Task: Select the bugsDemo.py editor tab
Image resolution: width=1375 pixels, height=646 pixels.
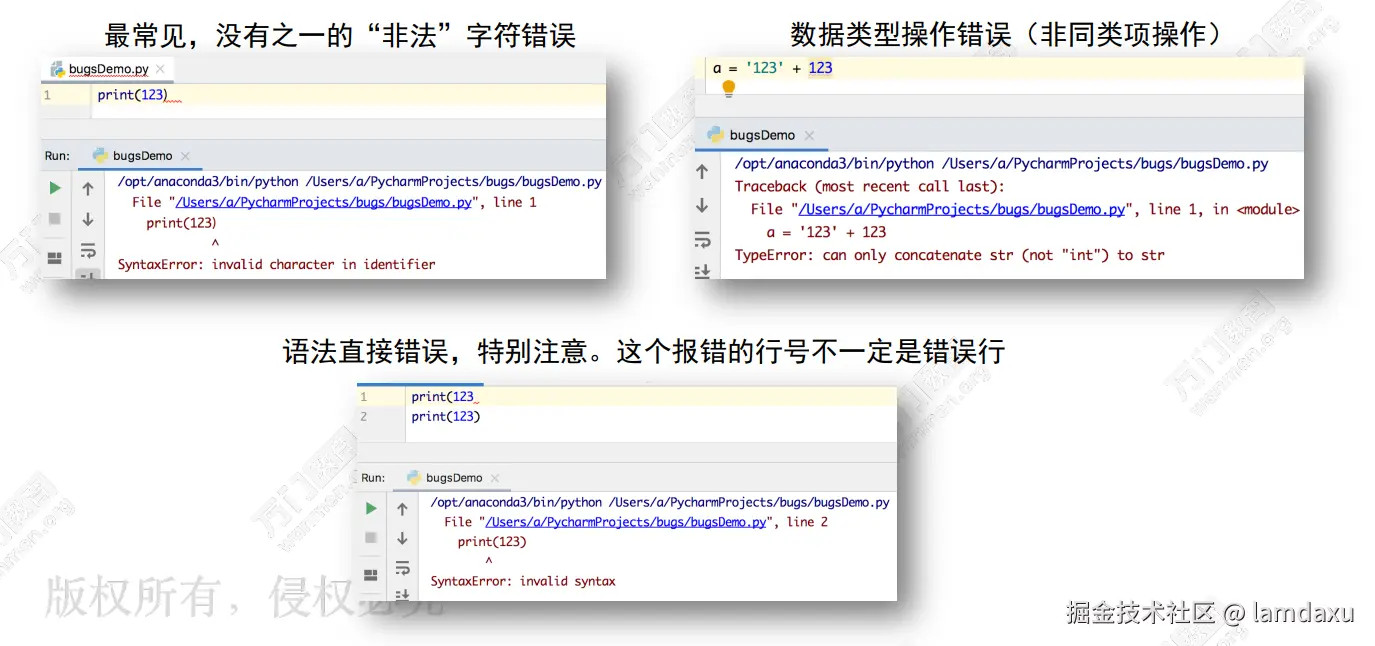Action: pyautogui.click(x=109, y=69)
